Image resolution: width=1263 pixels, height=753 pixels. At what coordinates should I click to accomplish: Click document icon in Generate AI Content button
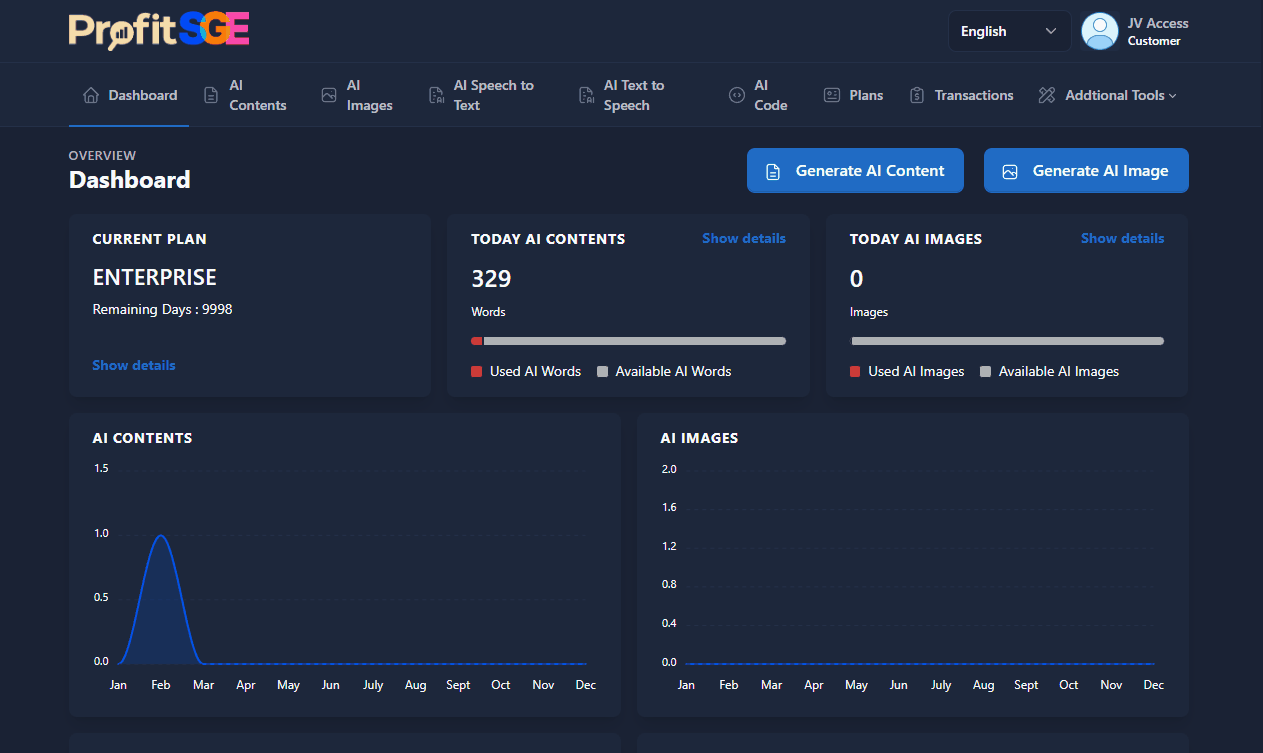(x=773, y=172)
